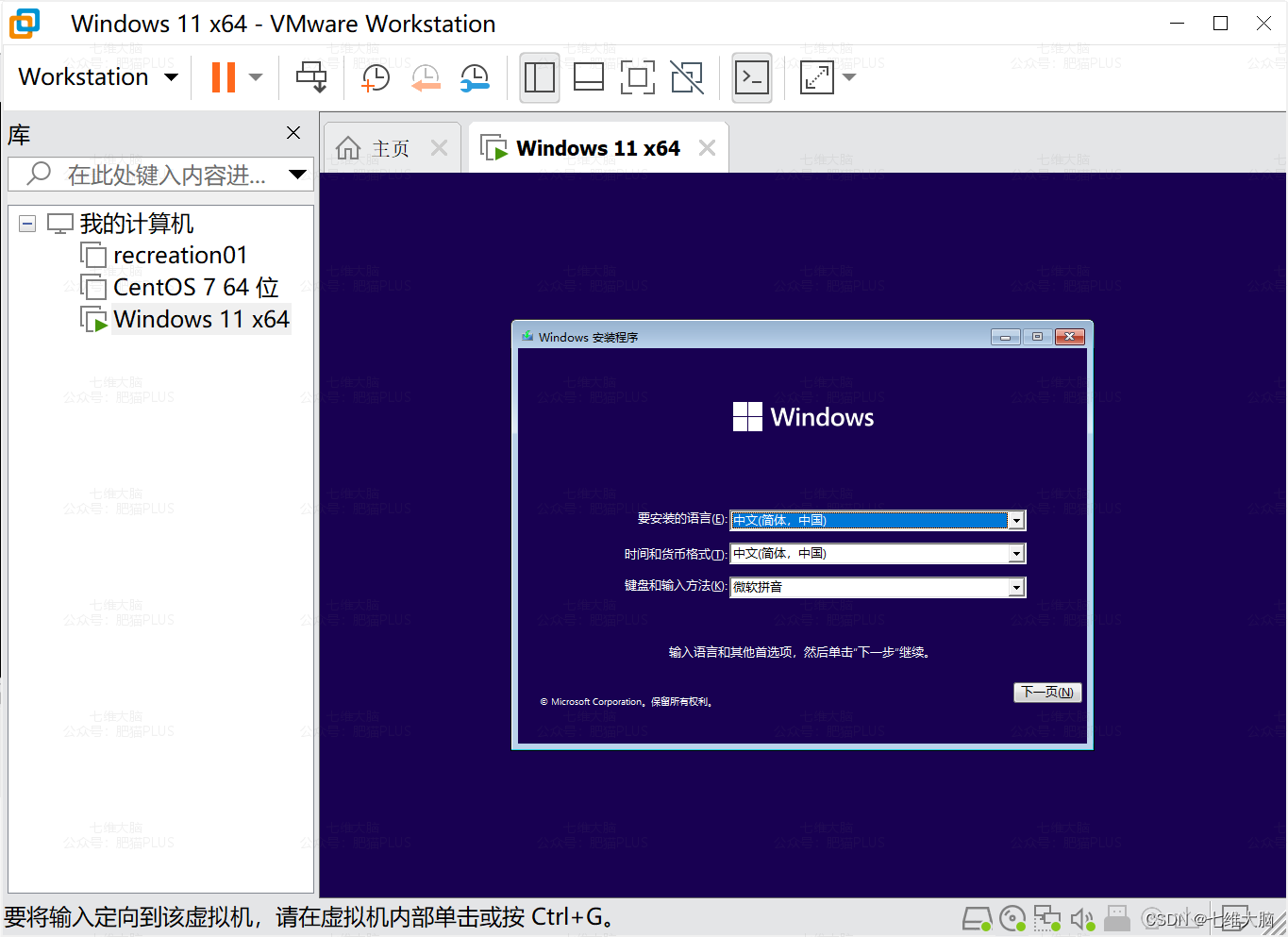Open the console view icon

point(752,77)
